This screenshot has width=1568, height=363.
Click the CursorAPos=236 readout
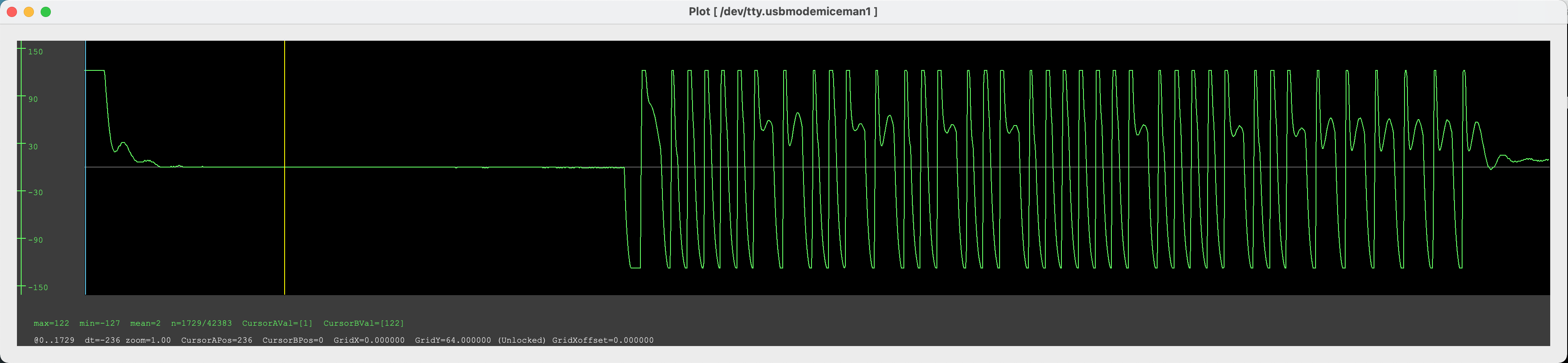click(x=217, y=341)
